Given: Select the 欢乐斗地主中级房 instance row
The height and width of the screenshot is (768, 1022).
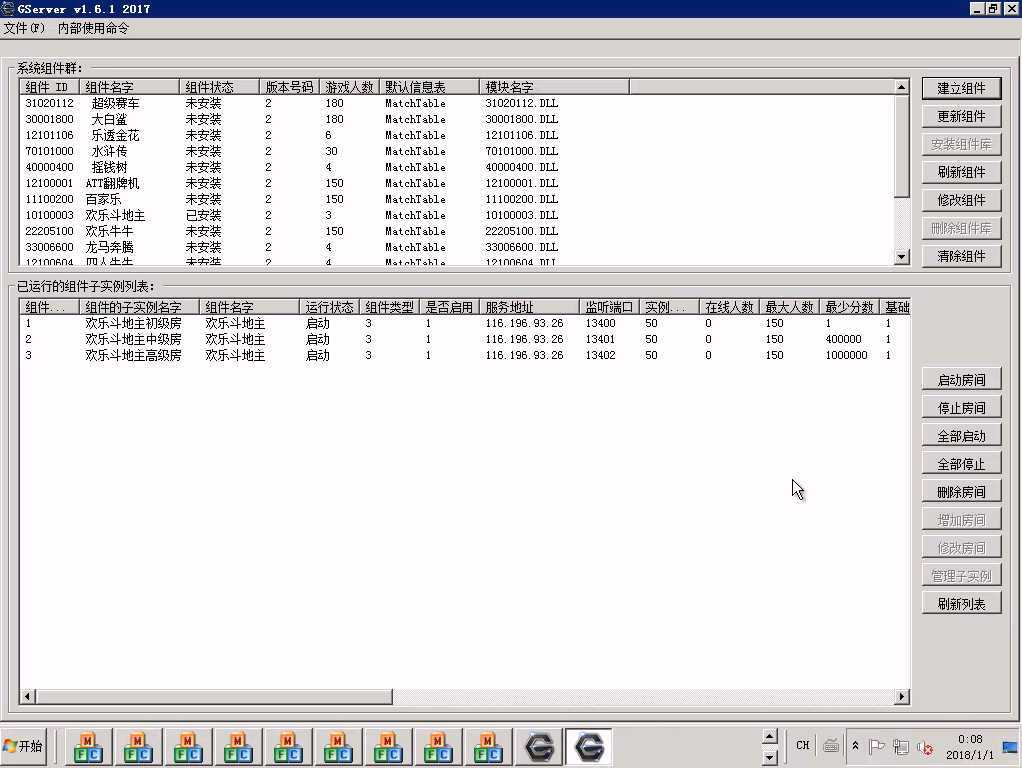Looking at the screenshot, I should (133, 339).
